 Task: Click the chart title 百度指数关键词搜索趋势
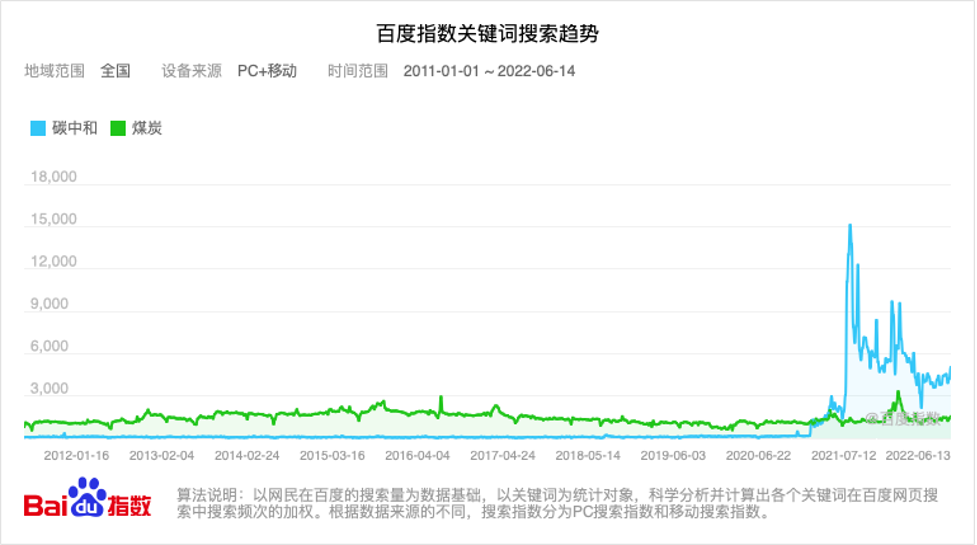[488, 33]
